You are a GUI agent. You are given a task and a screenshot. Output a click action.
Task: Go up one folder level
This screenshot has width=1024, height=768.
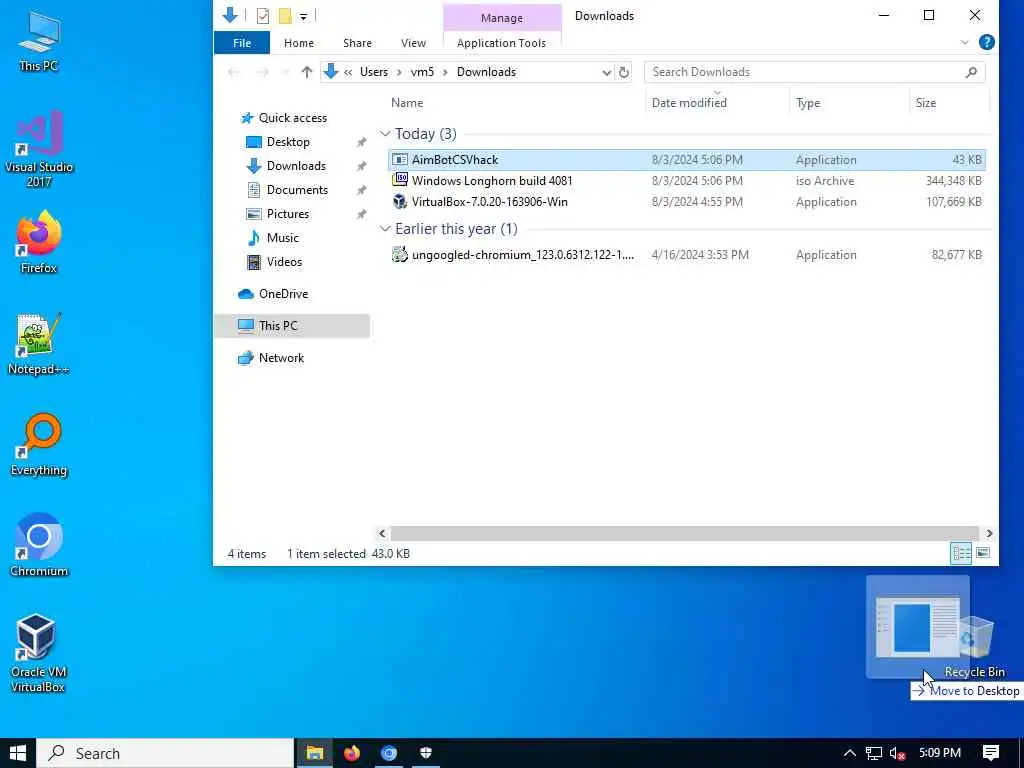point(306,72)
